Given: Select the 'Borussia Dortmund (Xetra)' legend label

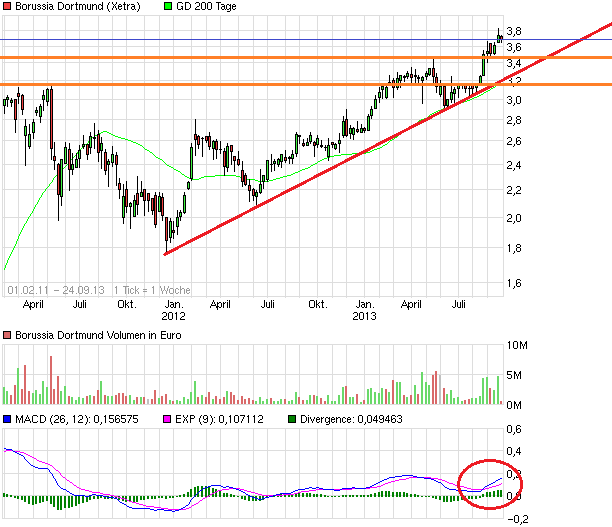Looking at the screenshot, I should point(78,6).
